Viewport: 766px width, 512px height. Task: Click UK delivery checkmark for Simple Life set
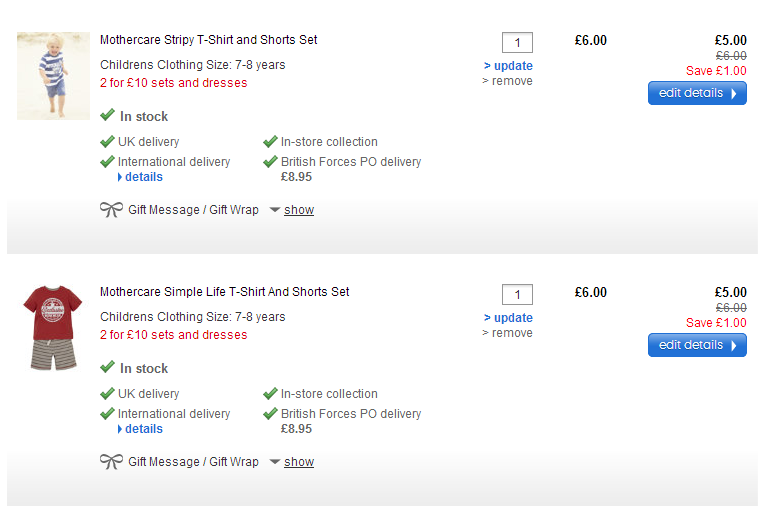click(108, 394)
